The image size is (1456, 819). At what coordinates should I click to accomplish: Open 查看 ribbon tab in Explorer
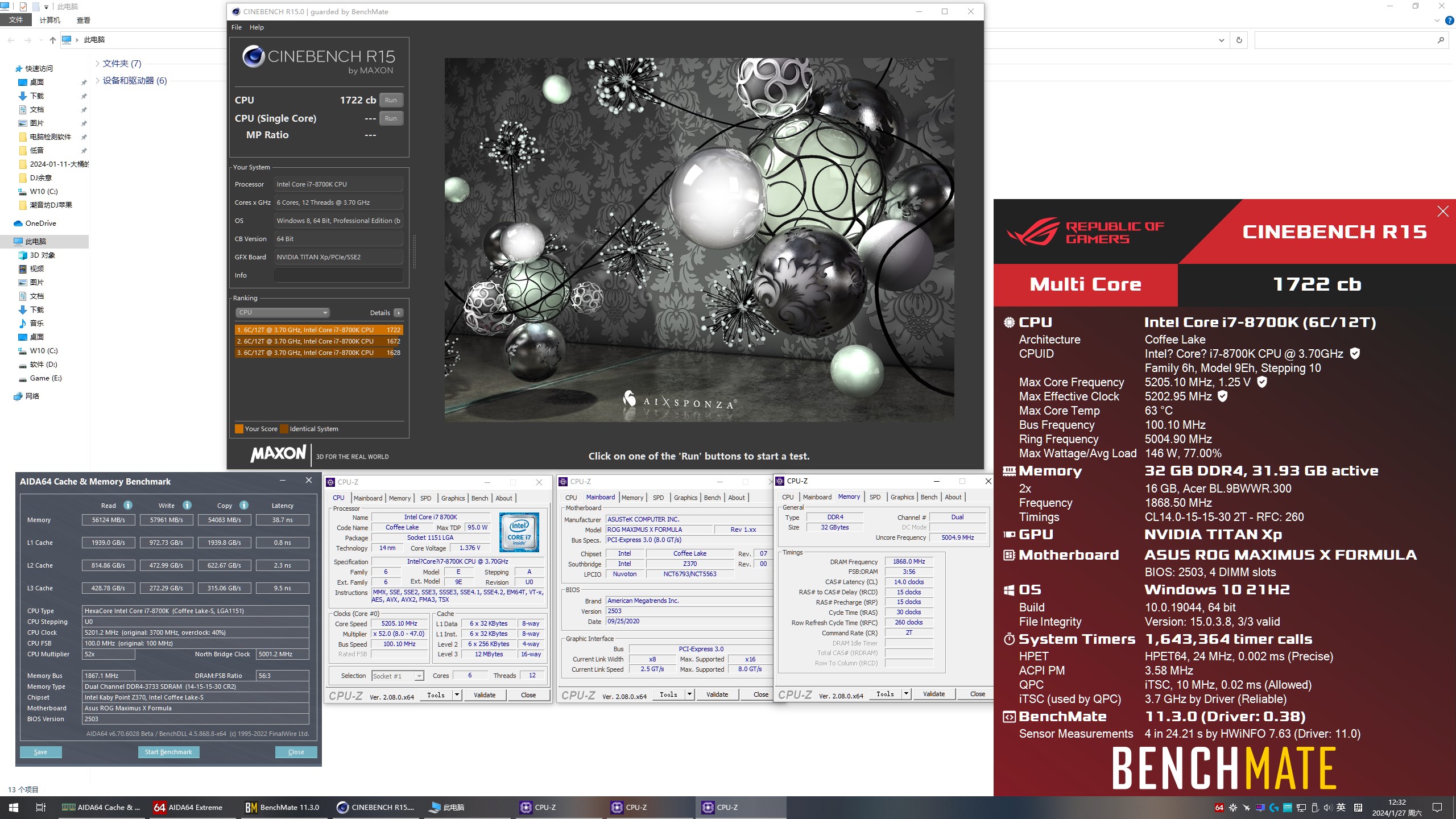[84, 20]
